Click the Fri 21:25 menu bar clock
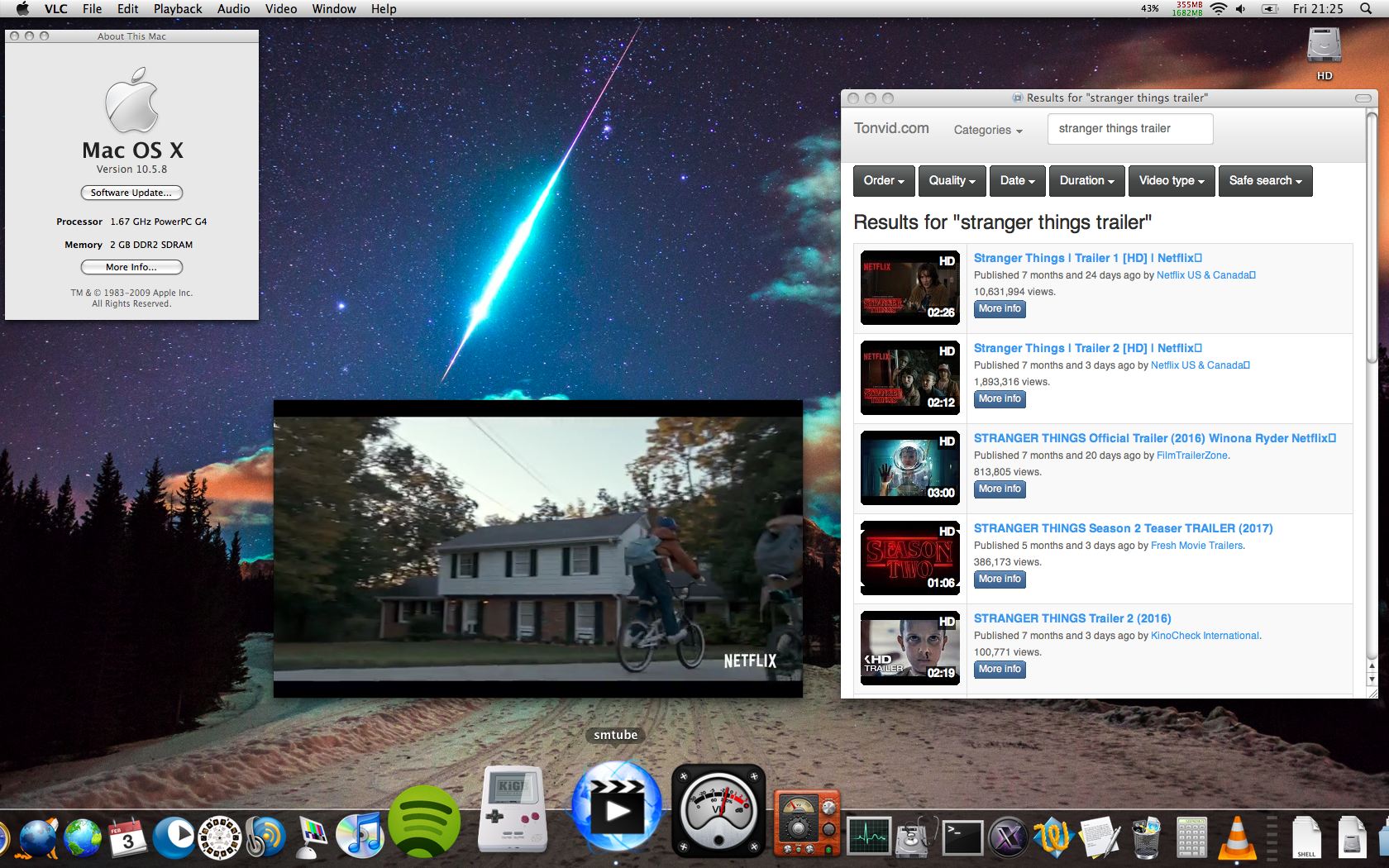Screen dimensions: 1389x868 pyautogui.click(x=1318, y=8)
